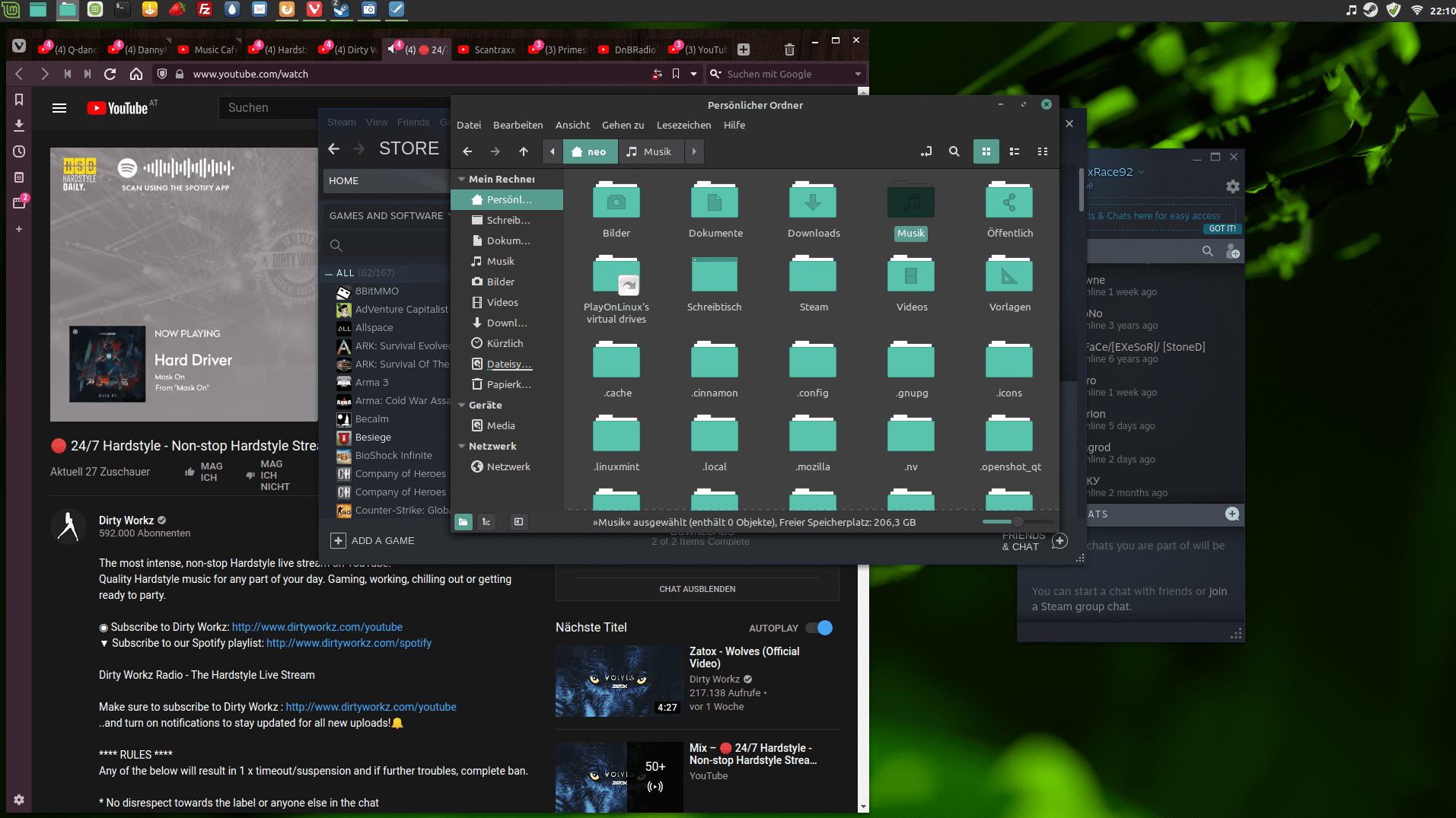Open YouTube hamburger guide menu
1456x818 pixels.
59,108
